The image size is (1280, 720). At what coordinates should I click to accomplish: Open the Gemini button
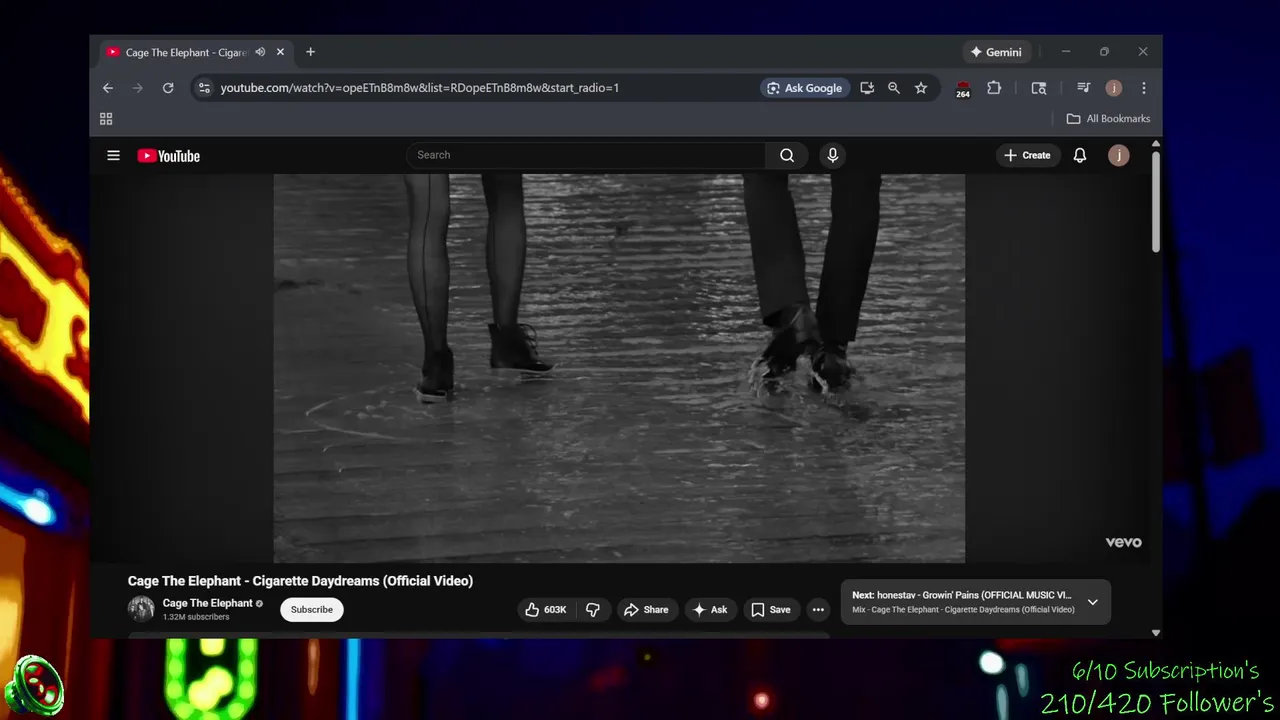tap(996, 52)
